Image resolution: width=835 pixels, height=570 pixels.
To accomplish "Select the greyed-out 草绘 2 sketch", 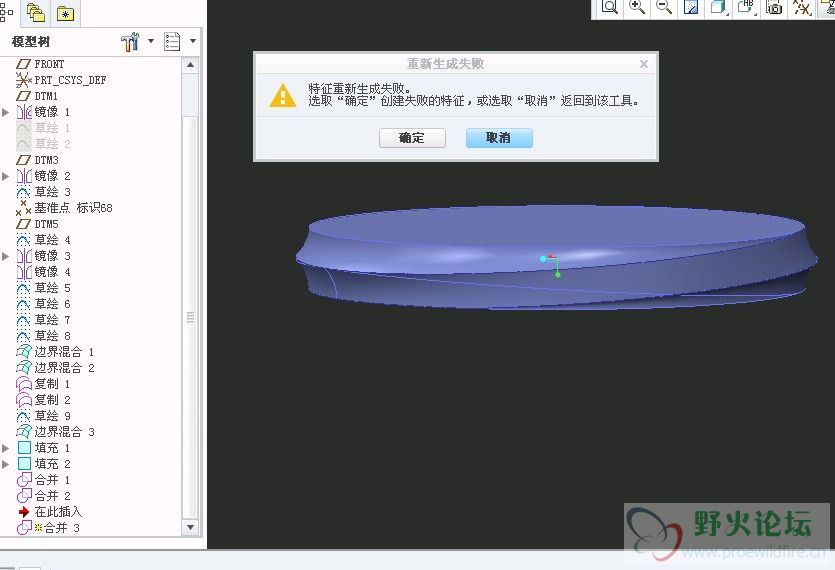I will click(44, 144).
